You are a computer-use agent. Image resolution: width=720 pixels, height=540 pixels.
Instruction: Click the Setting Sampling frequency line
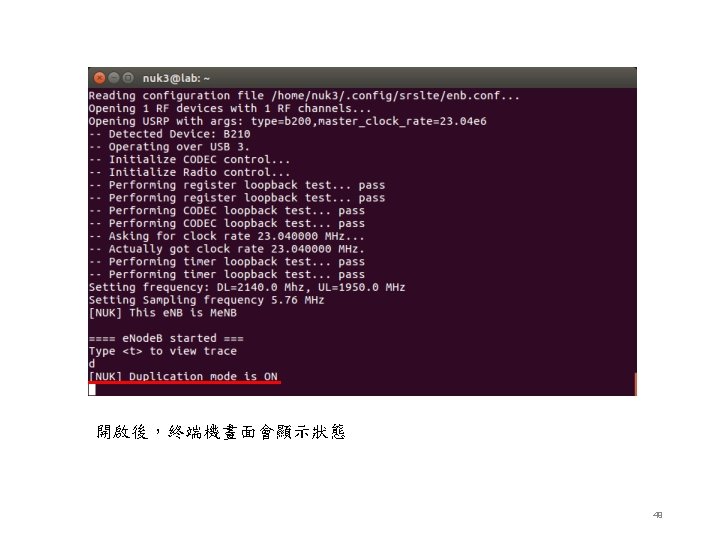pyautogui.click(x=207, y=300)
